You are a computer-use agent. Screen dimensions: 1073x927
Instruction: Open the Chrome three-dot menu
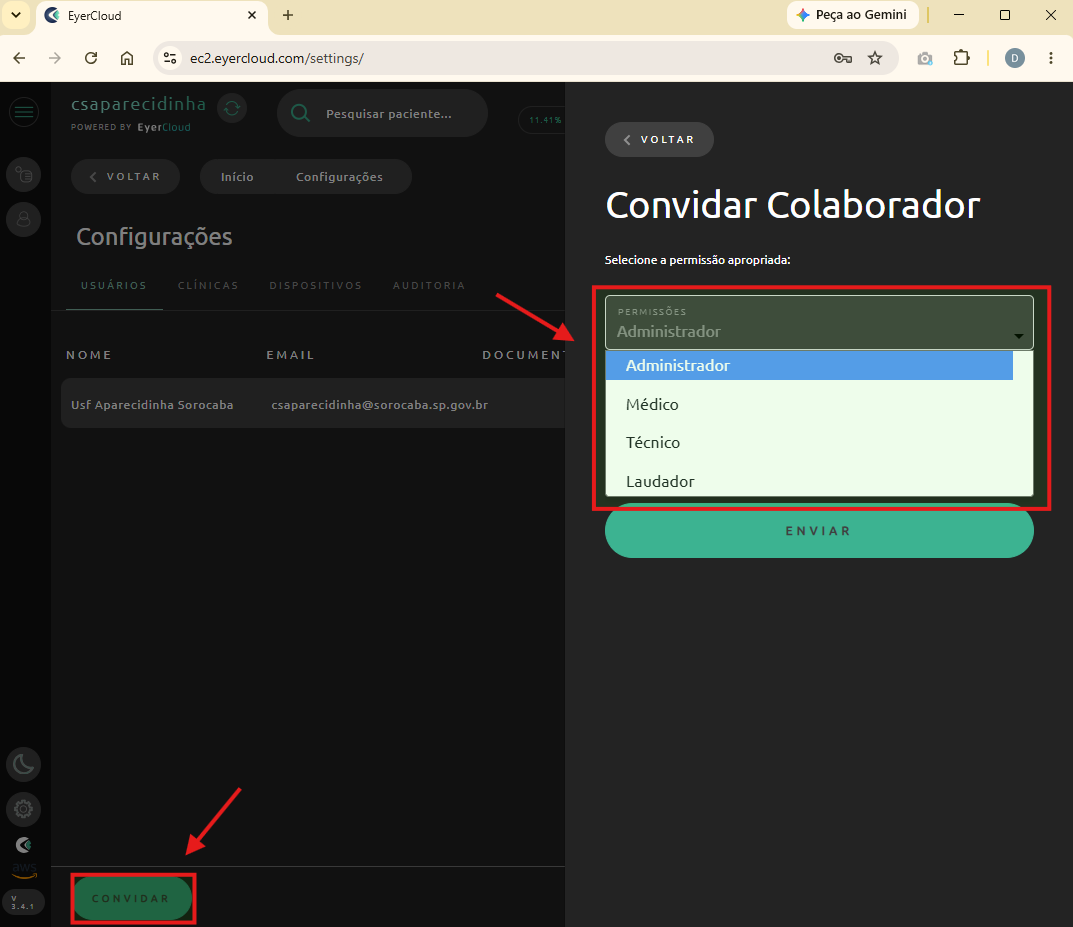pyautogui.click(x=1050, y=58)
